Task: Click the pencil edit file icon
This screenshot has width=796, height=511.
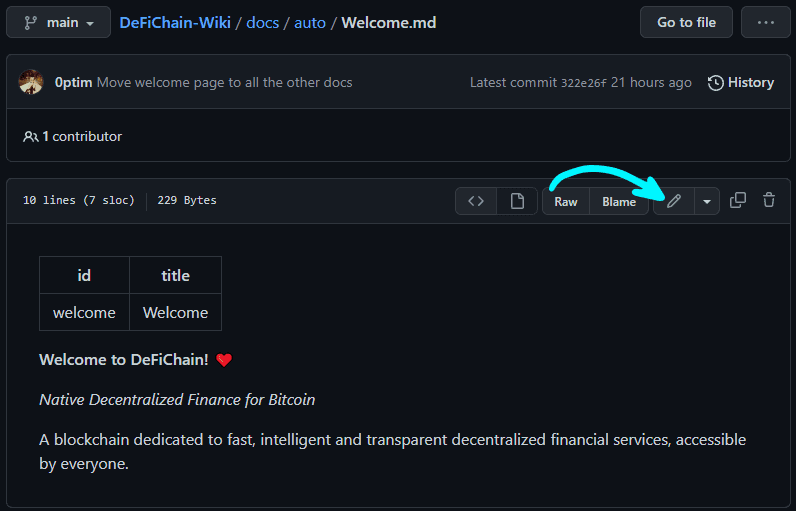Action: point(674,201)
